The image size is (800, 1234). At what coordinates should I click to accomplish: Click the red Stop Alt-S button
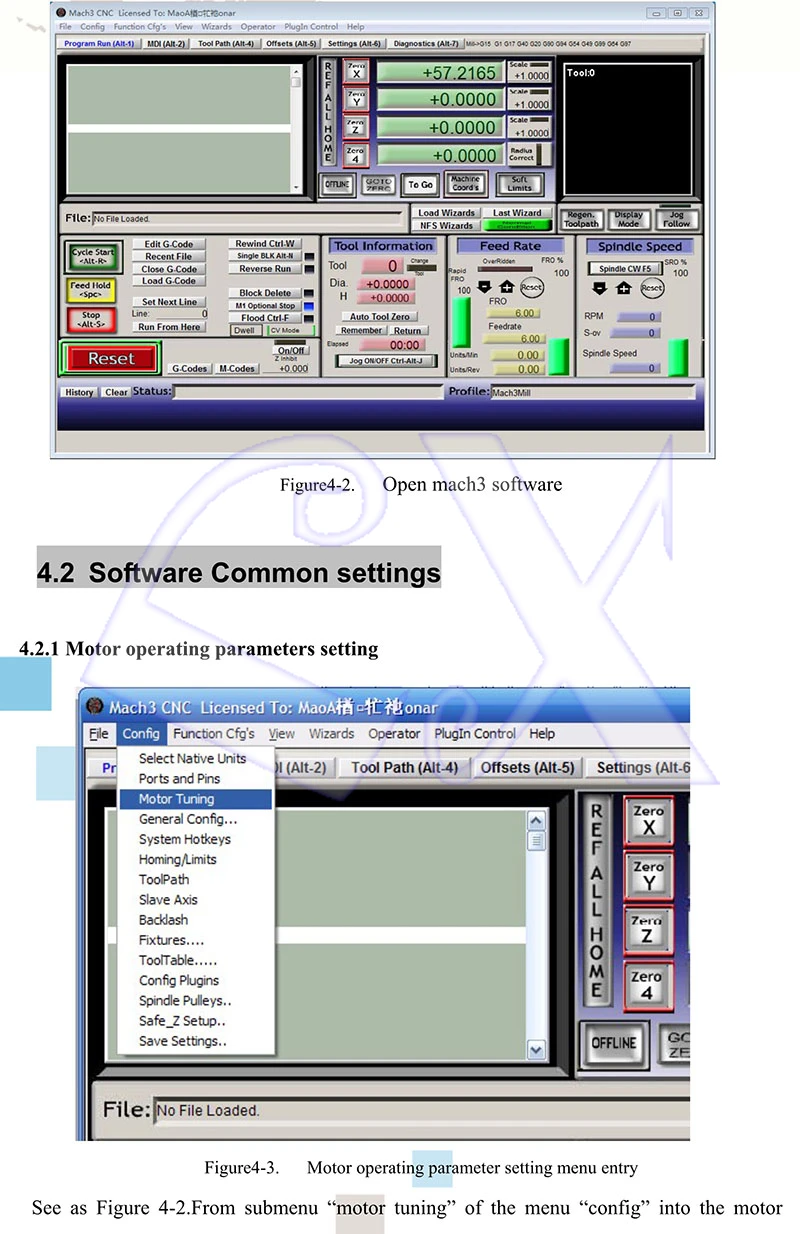[91, 320]
